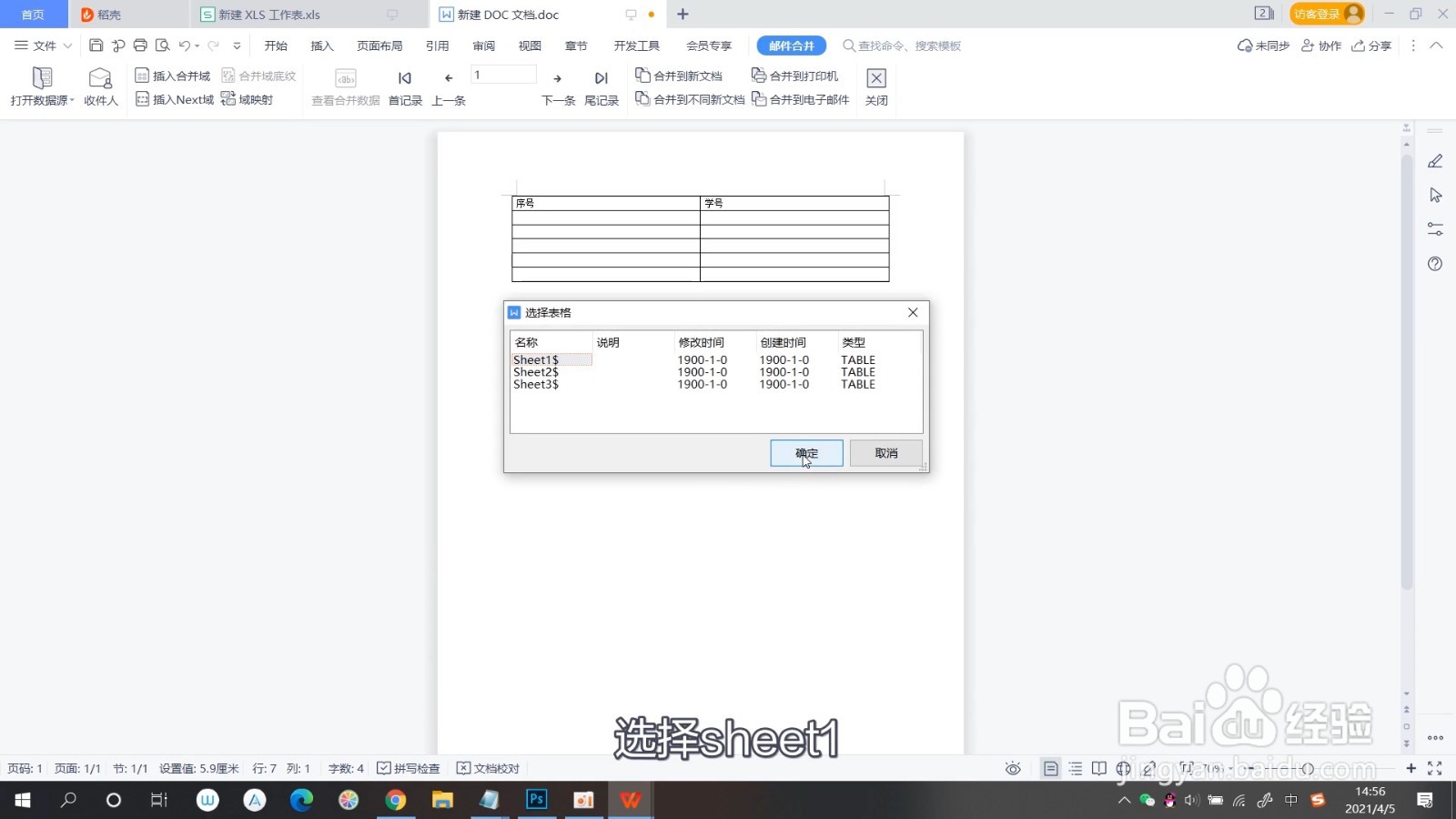1456x819 pixels.
Task: Collapse the ribbon with the chevron
Action: pos(1436,45)
